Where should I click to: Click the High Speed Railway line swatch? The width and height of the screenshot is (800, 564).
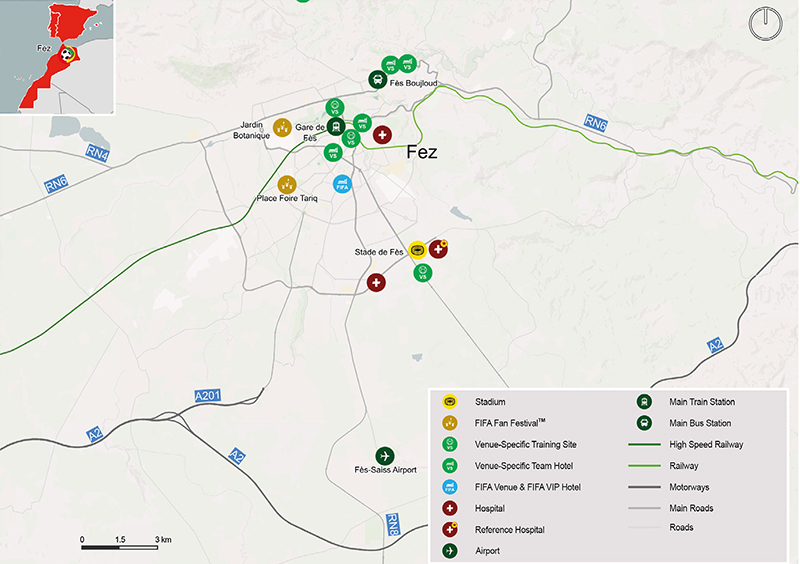[x=644, y=445]
